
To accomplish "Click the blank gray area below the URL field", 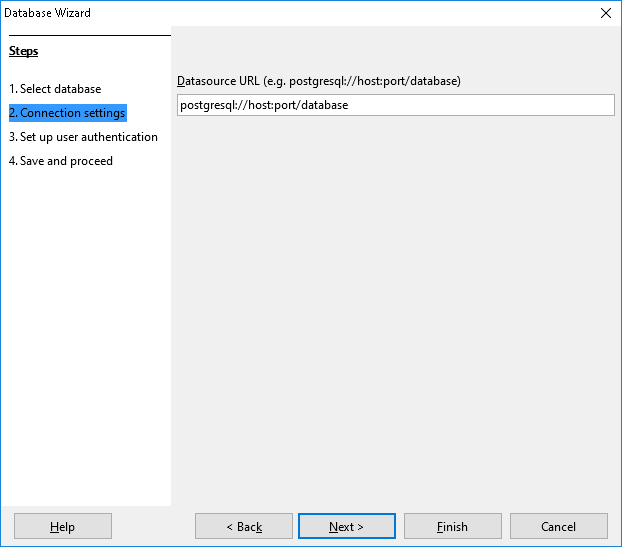I will pos(395,300).
